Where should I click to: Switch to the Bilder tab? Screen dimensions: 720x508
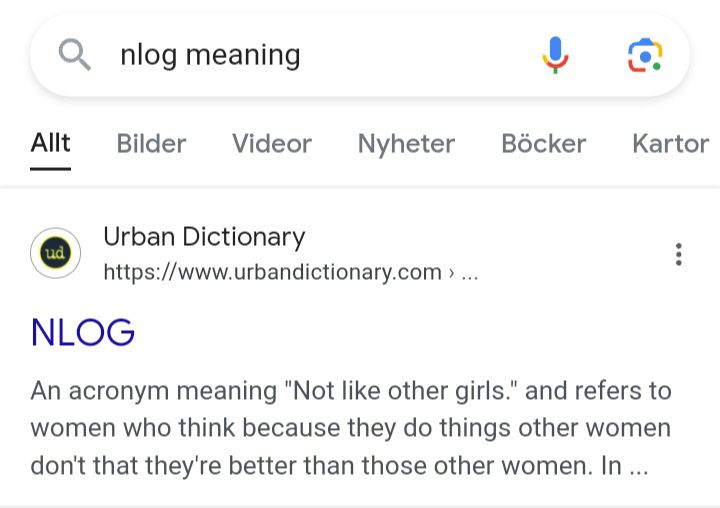[151, 144]
